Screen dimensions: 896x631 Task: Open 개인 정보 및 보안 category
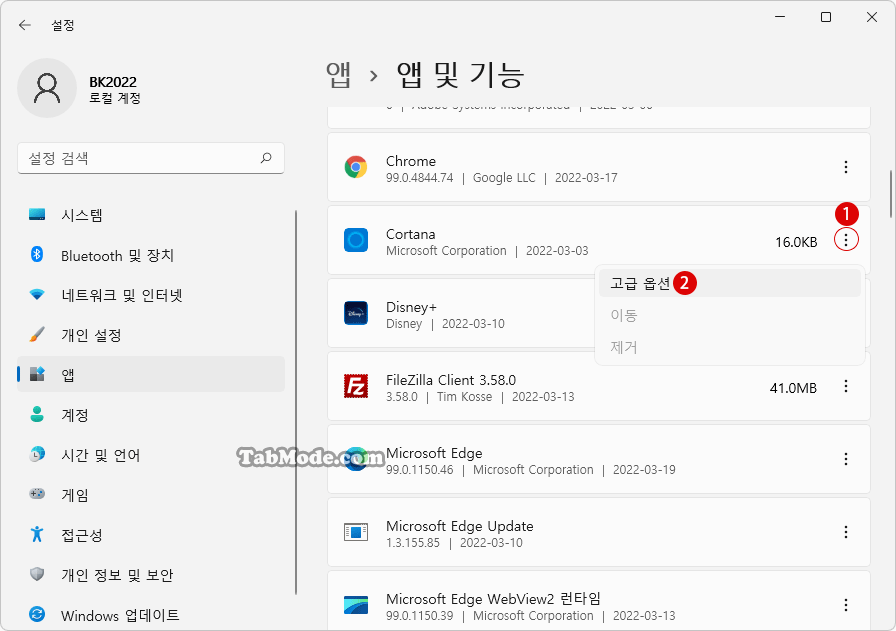click(151, 575)
